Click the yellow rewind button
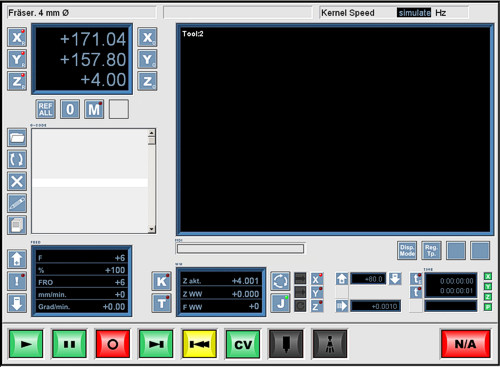This screenshot has height=367, width=500. (199, 344)
